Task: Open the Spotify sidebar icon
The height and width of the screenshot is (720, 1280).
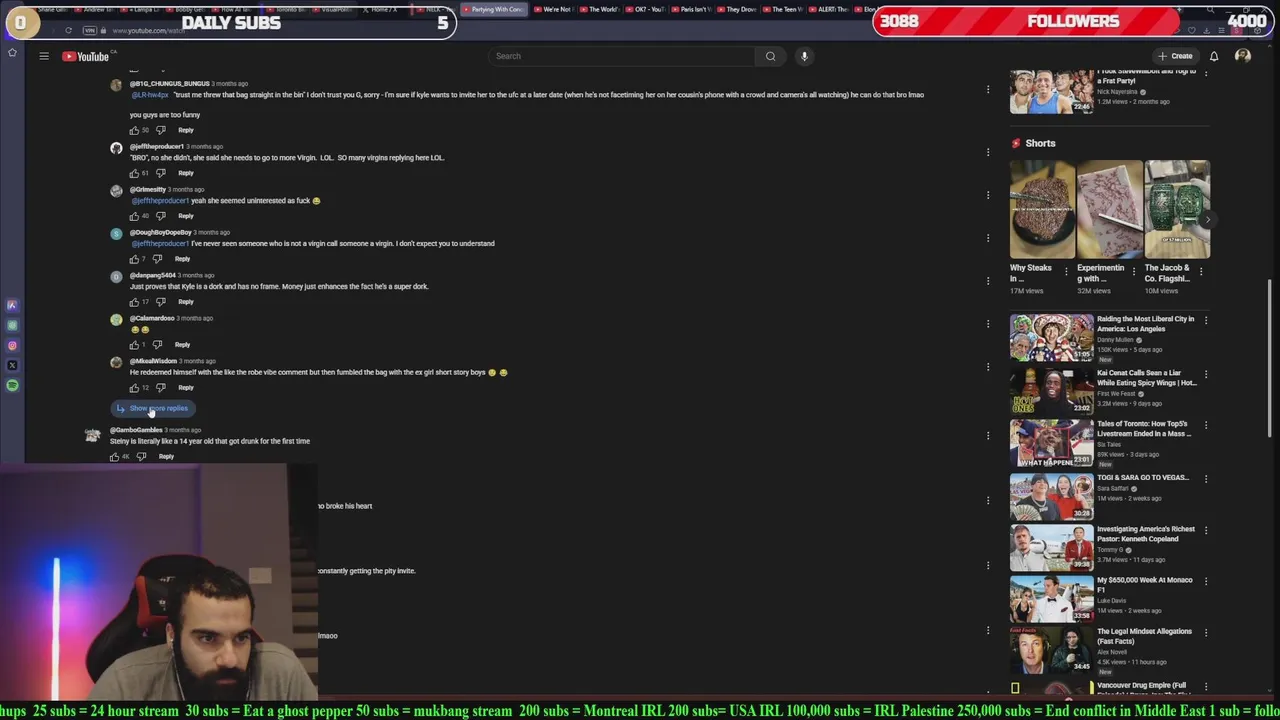Action: coord(12,385)
